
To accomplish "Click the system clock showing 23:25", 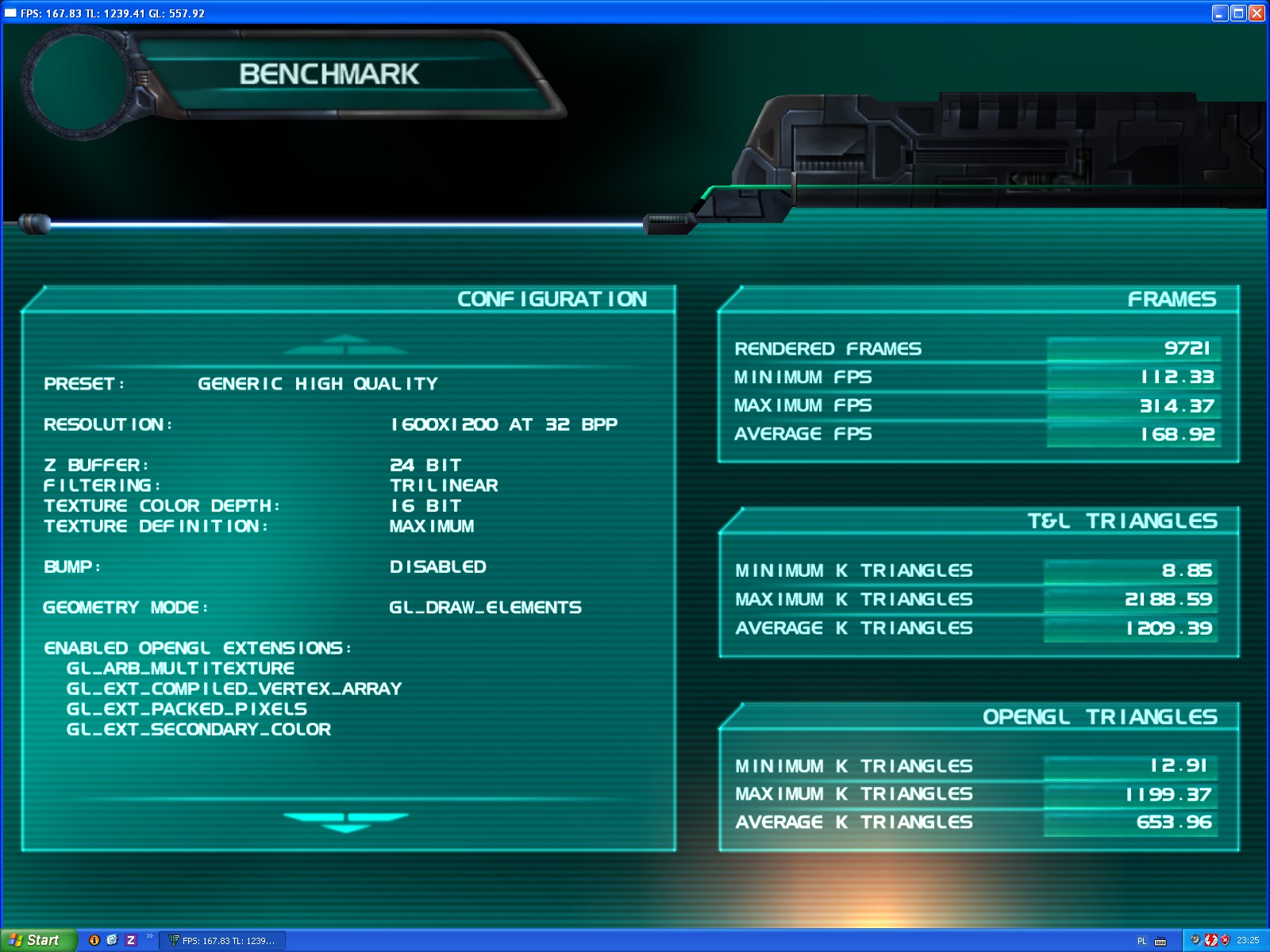I will 1248,940.
